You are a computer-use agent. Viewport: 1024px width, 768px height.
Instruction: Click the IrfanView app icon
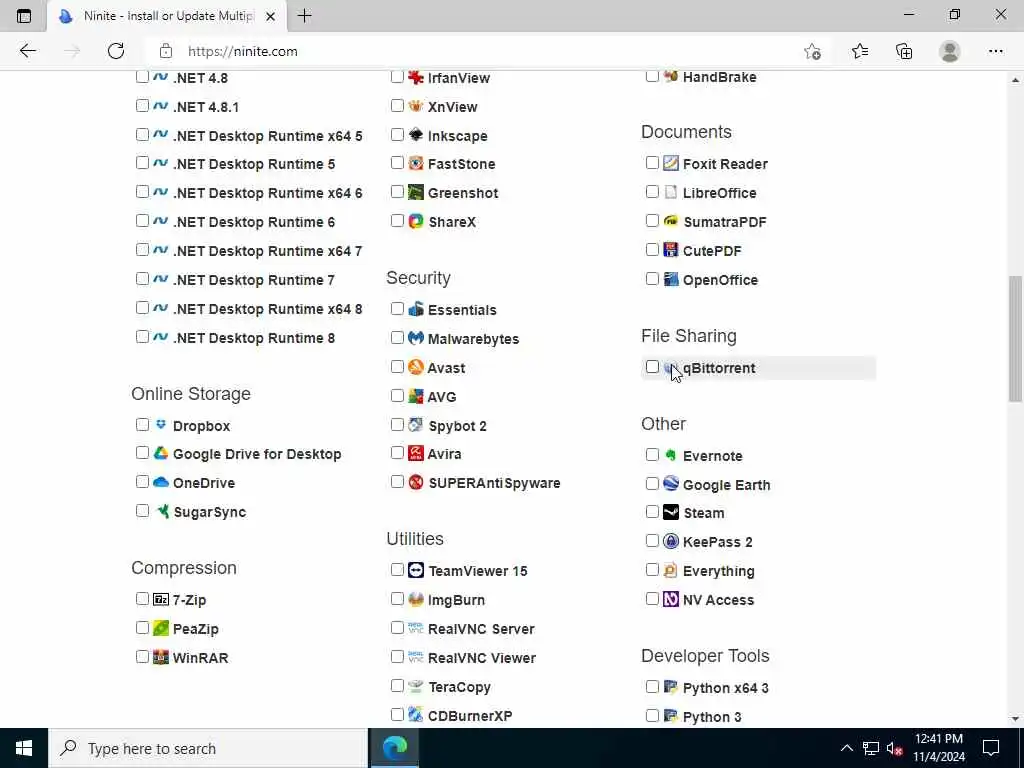[x=415, y=77]
